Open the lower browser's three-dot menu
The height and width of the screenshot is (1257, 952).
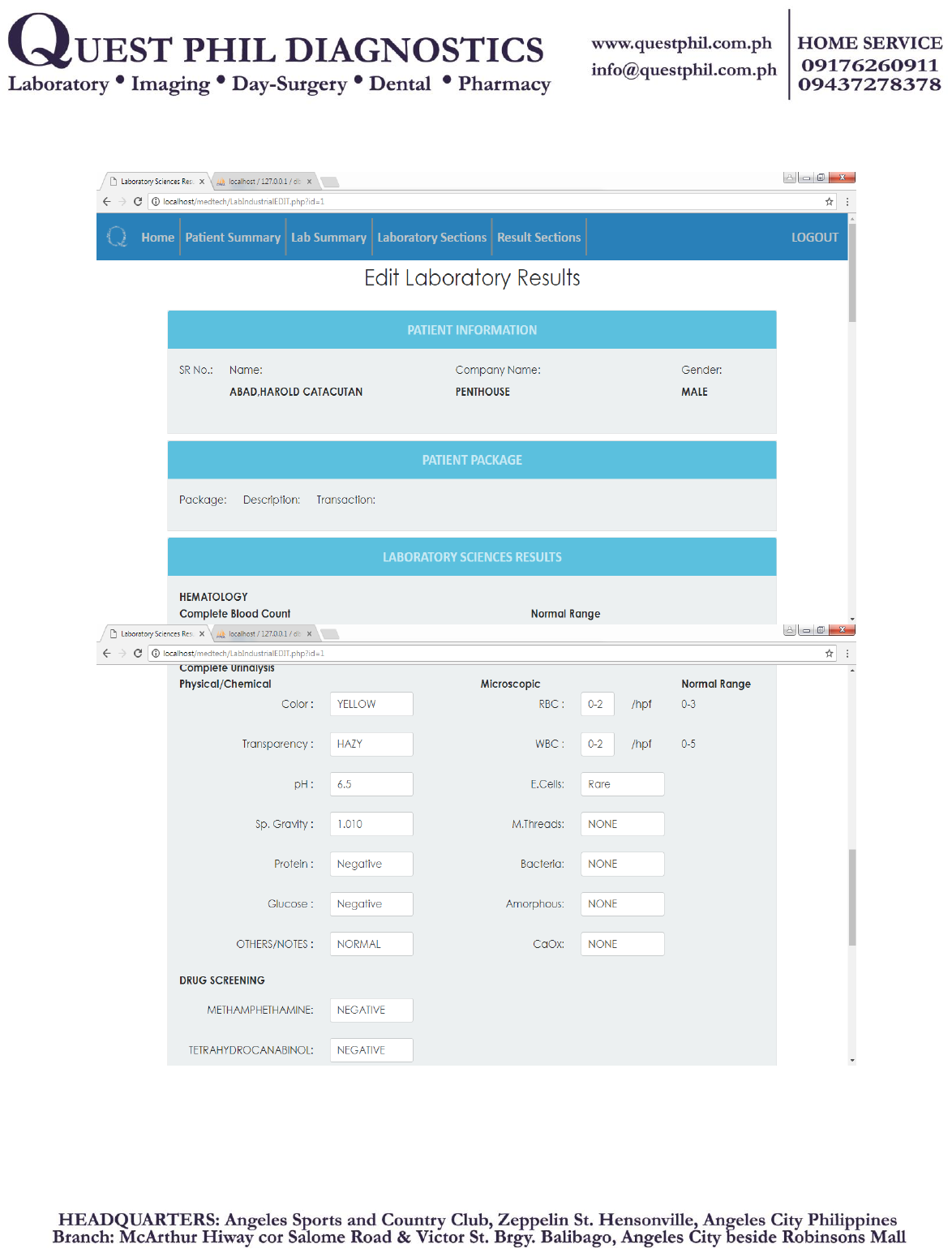pos(847,654)
